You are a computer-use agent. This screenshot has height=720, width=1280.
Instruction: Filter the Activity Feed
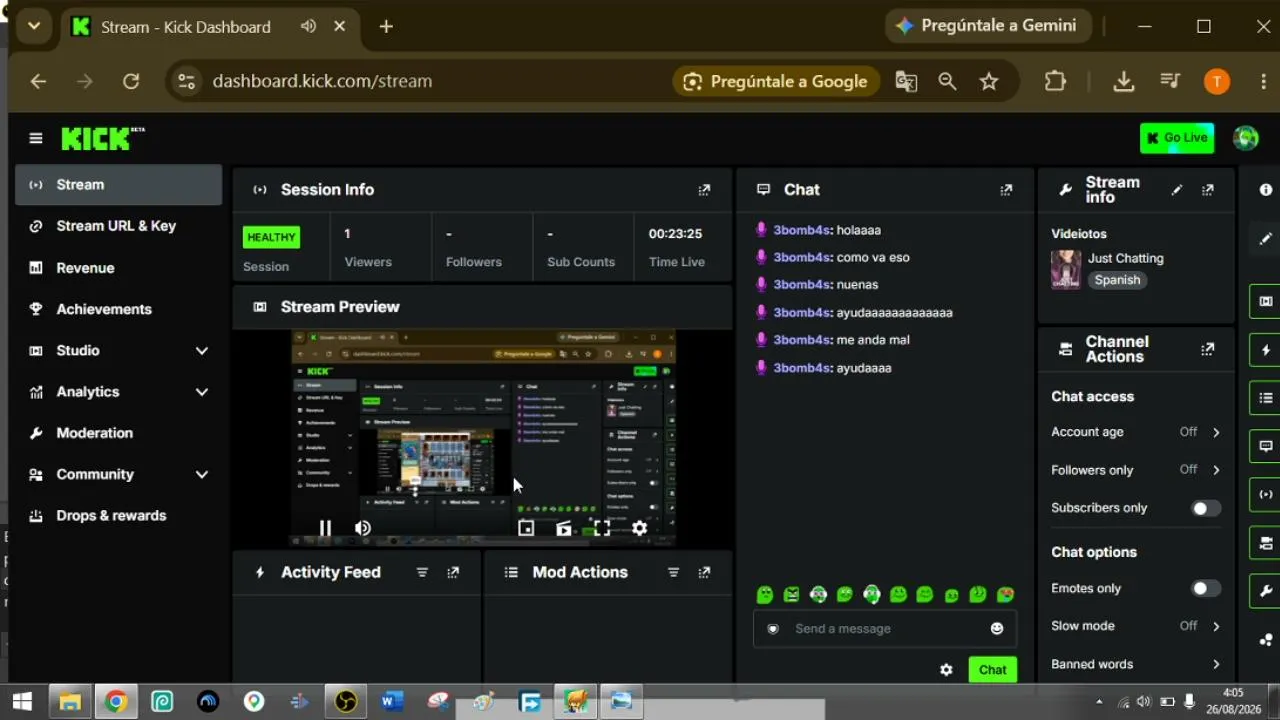click(x=422, y=572)
